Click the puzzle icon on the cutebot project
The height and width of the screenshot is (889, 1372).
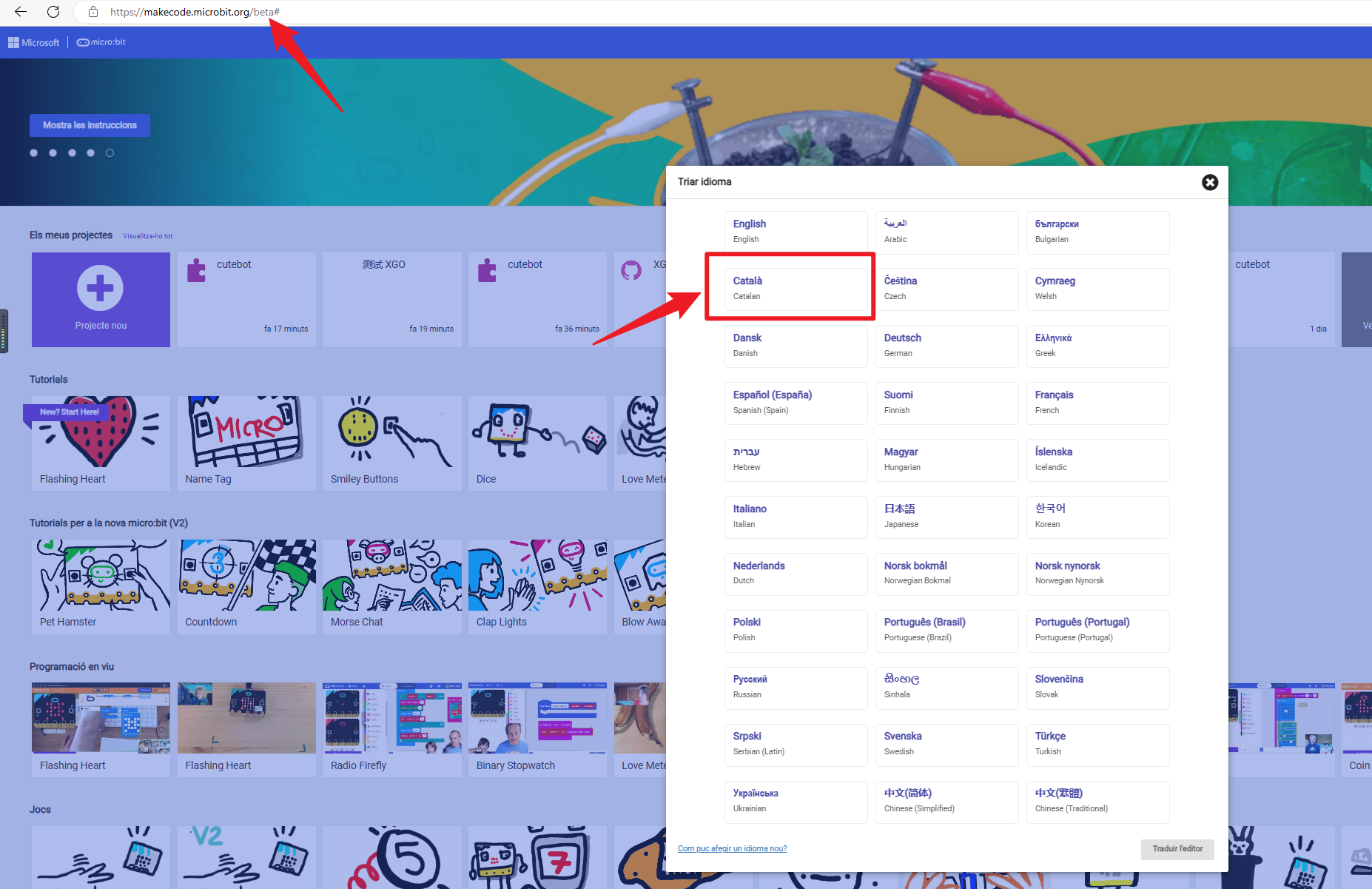(195, 270)
